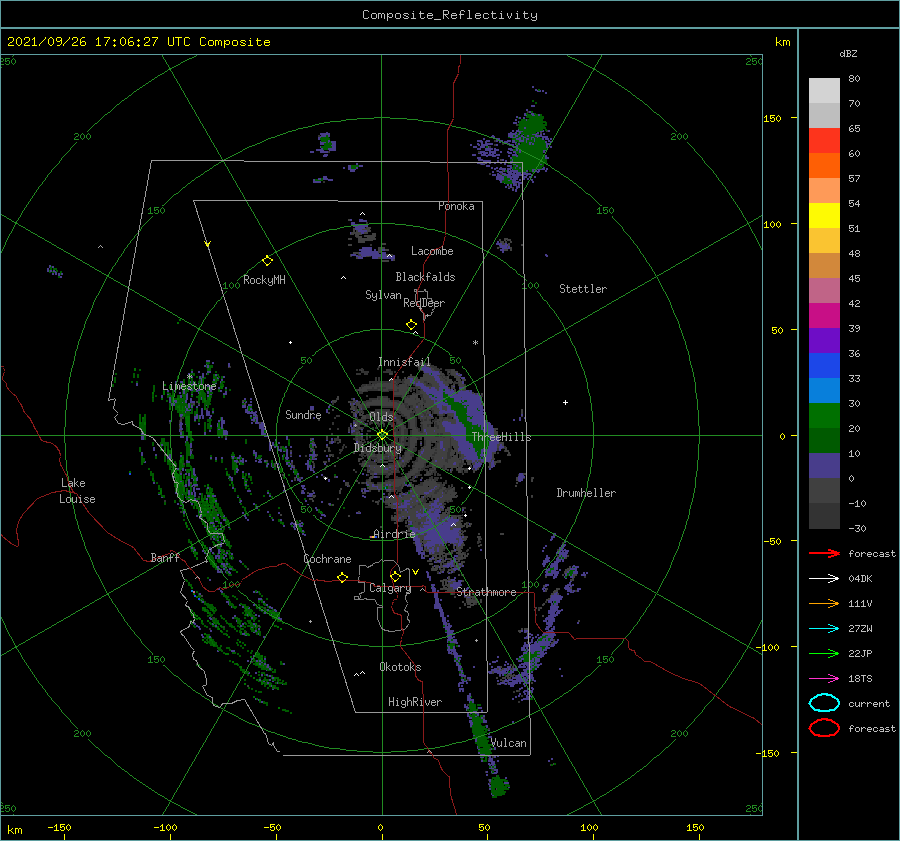The image size is (900, 841).
Task: Click the cyan 27ZW arrow icon
Action: coord(824,629)
